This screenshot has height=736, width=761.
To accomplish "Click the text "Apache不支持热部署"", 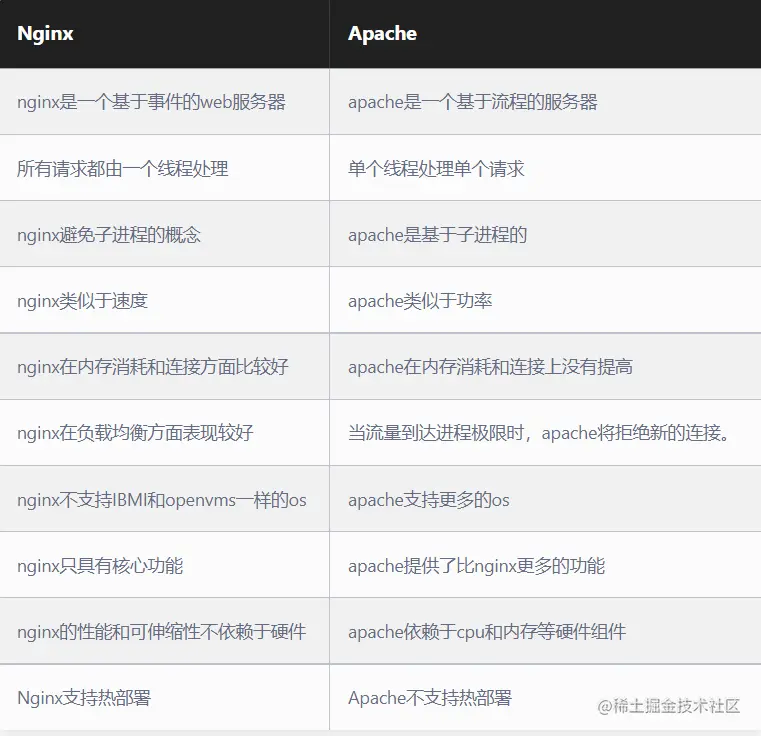I will (430, 698).
